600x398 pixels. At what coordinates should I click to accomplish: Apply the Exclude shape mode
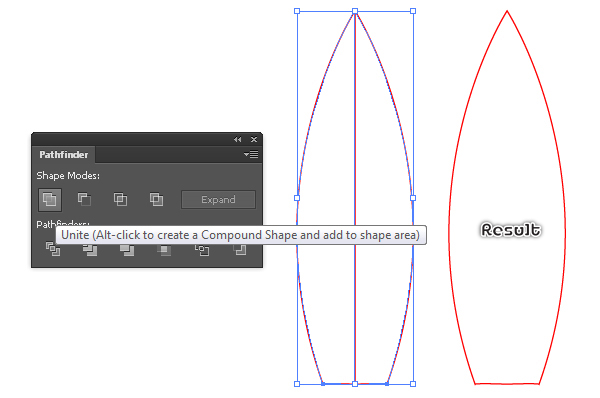156,199
